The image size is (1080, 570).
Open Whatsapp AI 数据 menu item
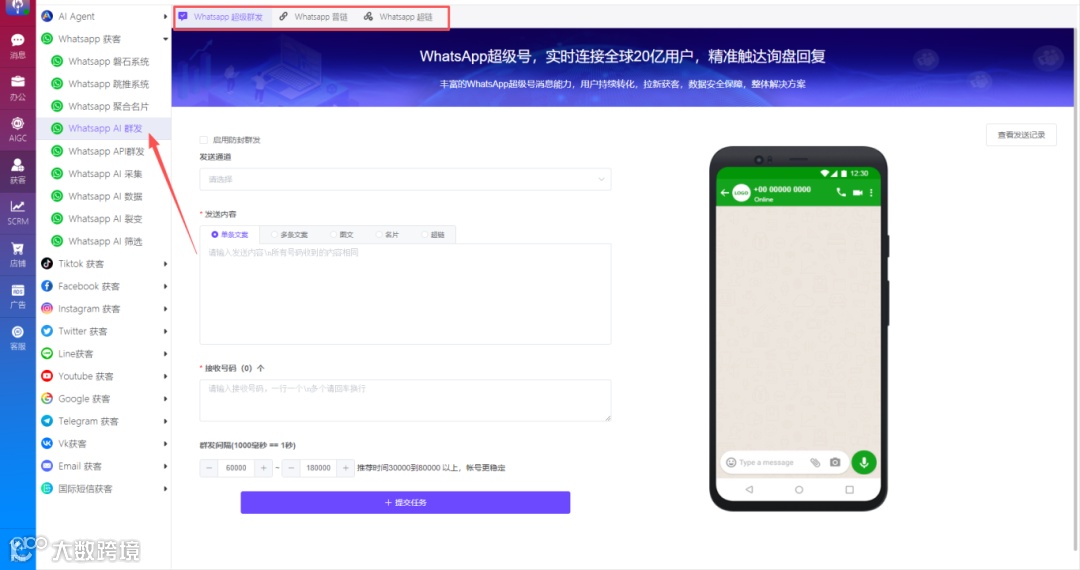coord(103,196)
